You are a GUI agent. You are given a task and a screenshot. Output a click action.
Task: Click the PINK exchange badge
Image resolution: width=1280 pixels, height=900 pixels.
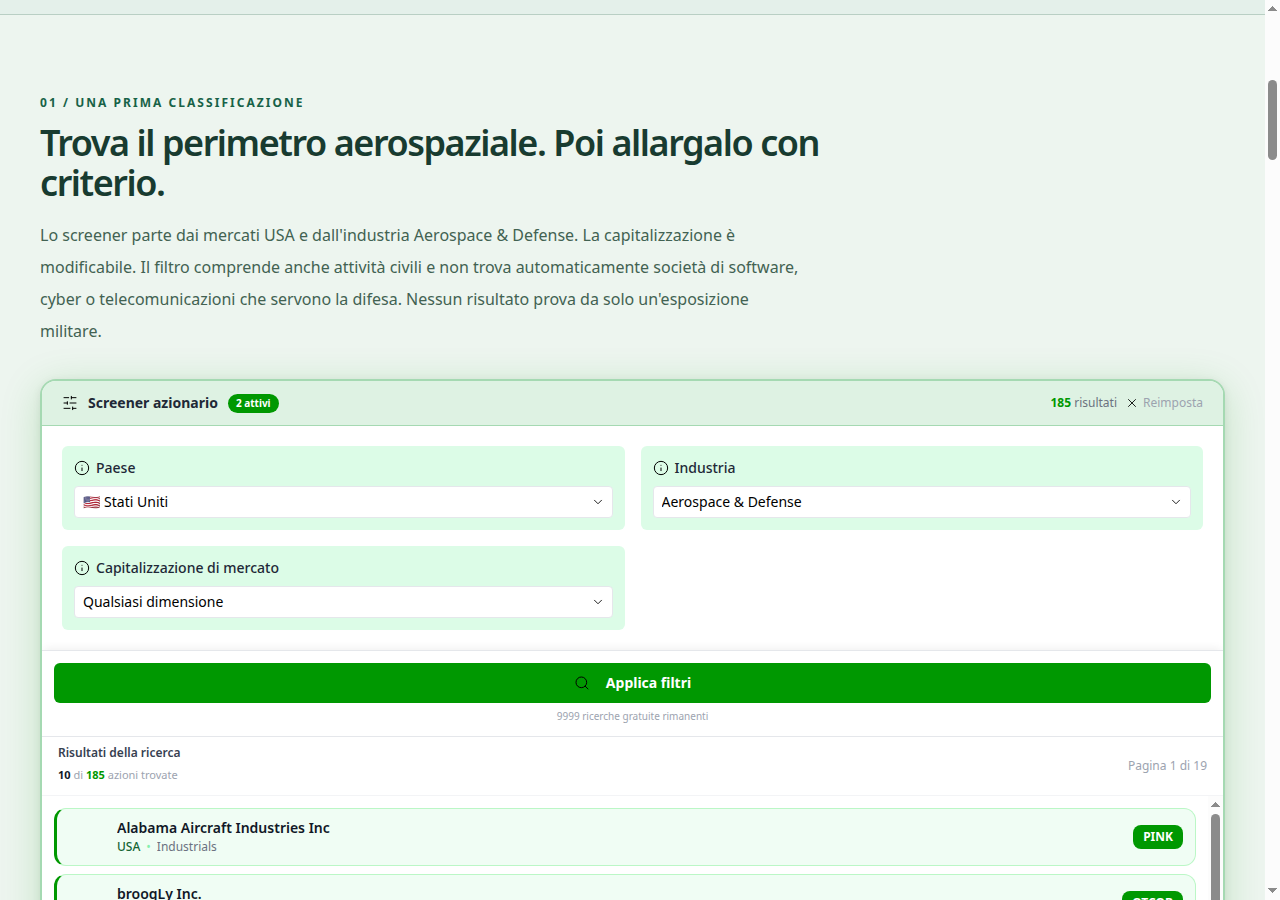coord(1158,837)
